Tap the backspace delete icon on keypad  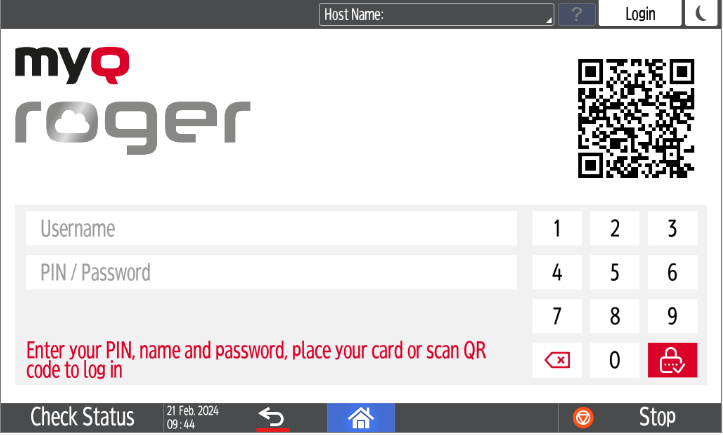557,360
